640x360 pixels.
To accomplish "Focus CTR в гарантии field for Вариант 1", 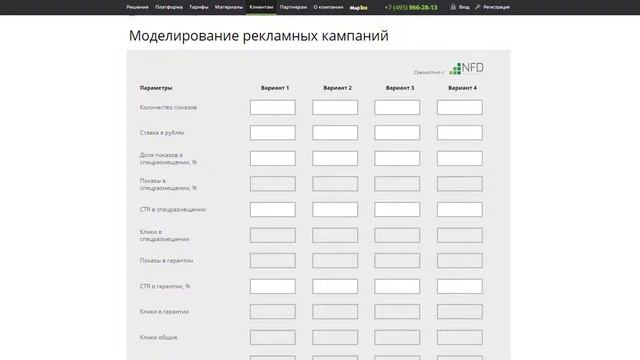I will tap(273, 286).
